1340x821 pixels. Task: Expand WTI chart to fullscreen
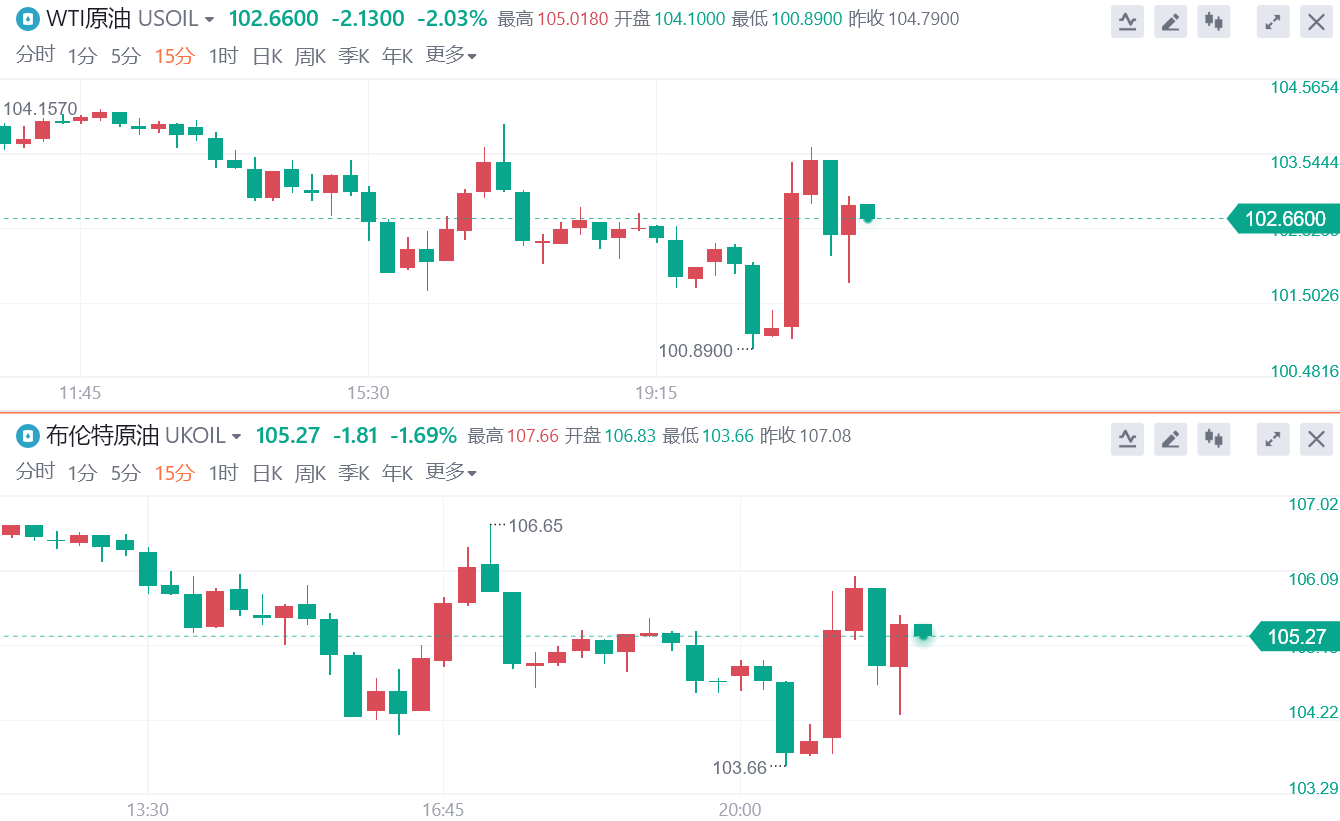(1273, 21)
